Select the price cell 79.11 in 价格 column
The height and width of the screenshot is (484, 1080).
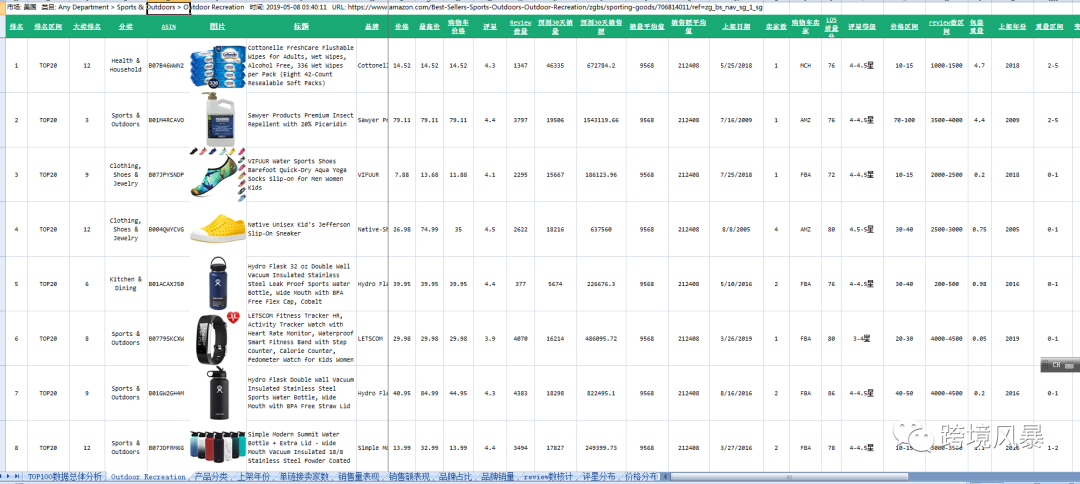click(x=402, y=120)
